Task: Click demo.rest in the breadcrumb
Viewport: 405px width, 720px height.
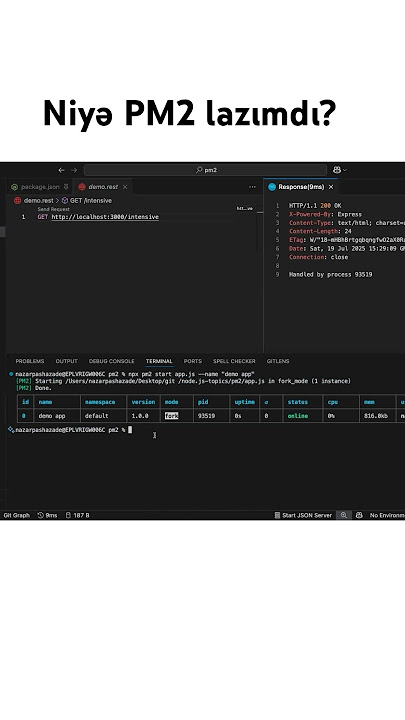Action: [39, 201]
